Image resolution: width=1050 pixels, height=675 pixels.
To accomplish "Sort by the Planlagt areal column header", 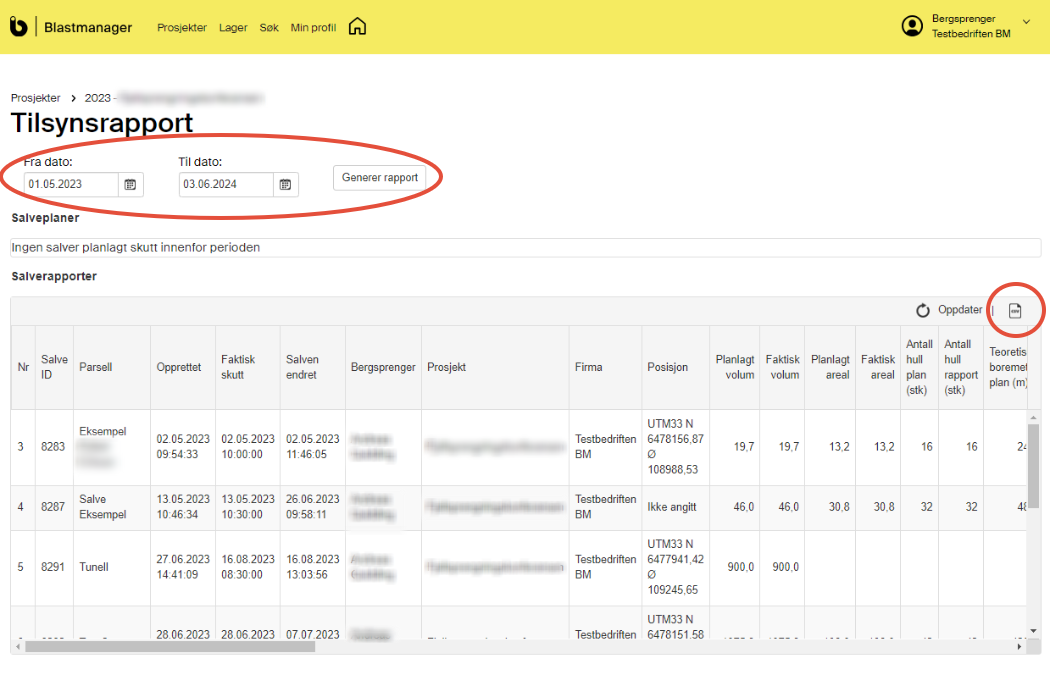I will click(830, 367).
